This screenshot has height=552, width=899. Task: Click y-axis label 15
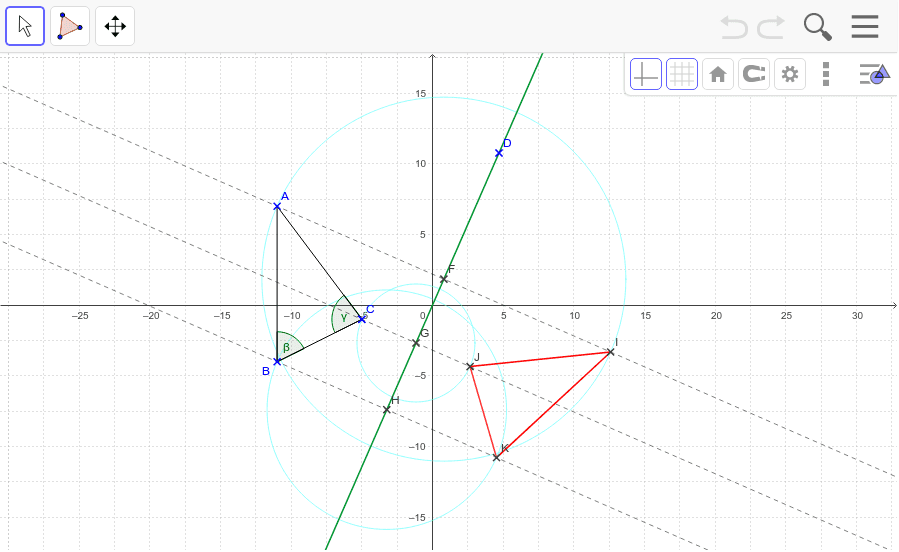point(421,93)
